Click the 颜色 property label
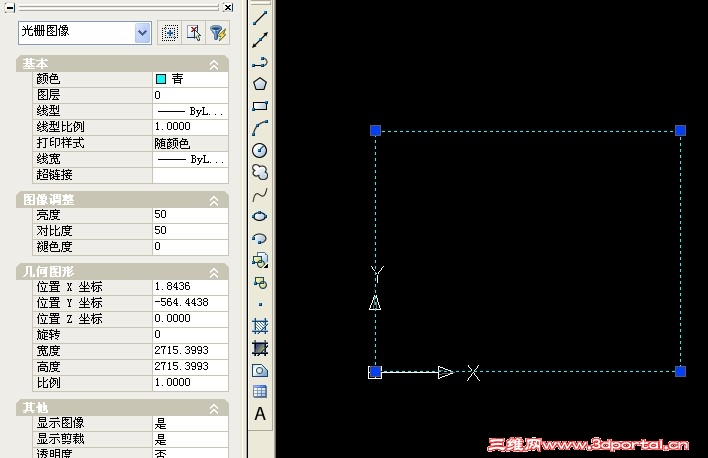Image resolution: width=708 pixels, height=458 pixels. (48, 79)
